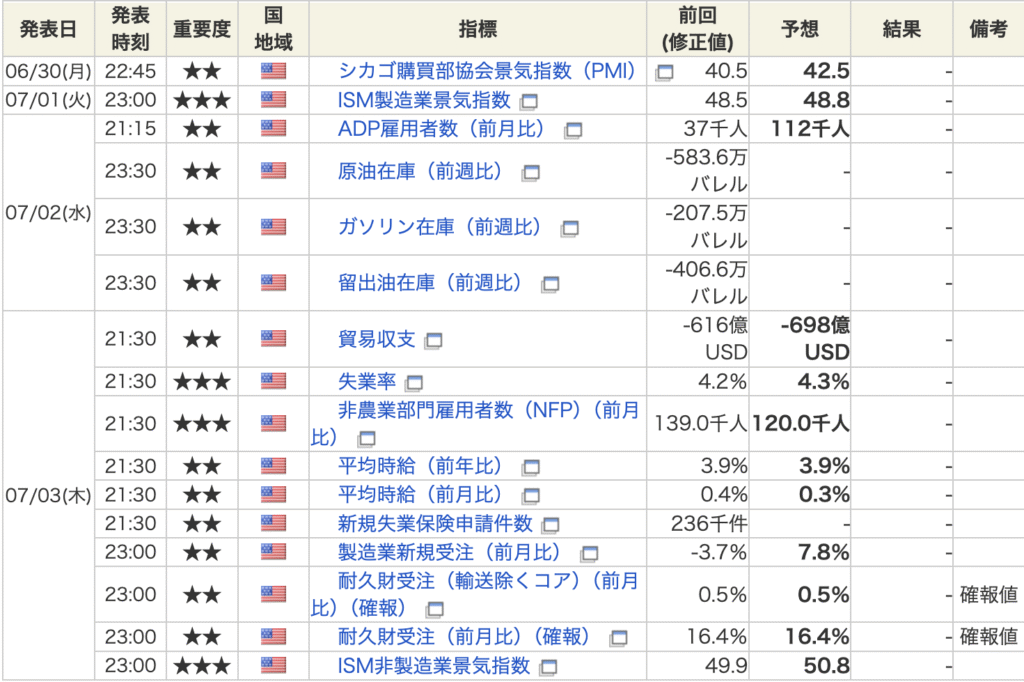Click popup window icon beside 製造業新規受注

click(590, 554)
